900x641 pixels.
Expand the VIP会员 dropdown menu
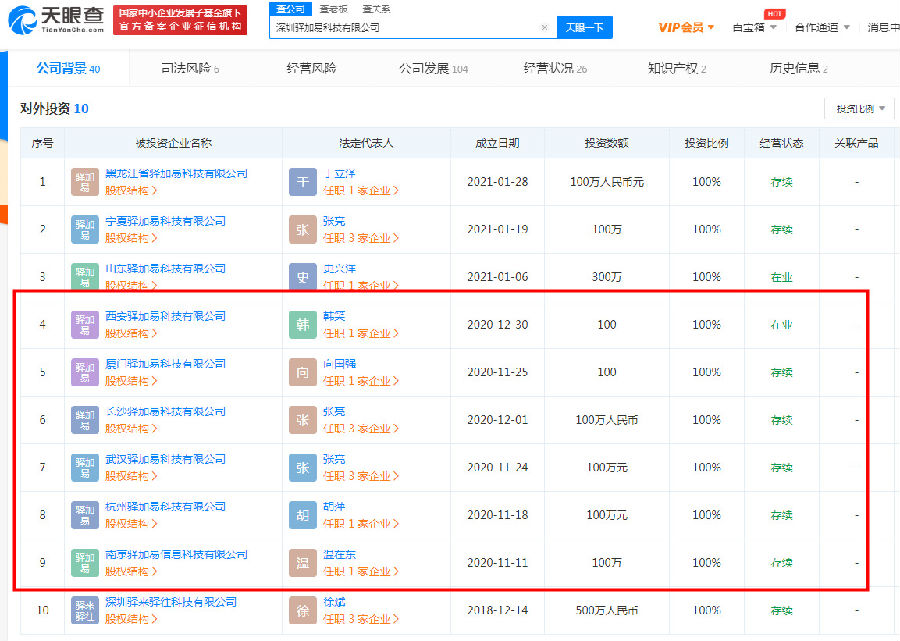coord(686,27)
